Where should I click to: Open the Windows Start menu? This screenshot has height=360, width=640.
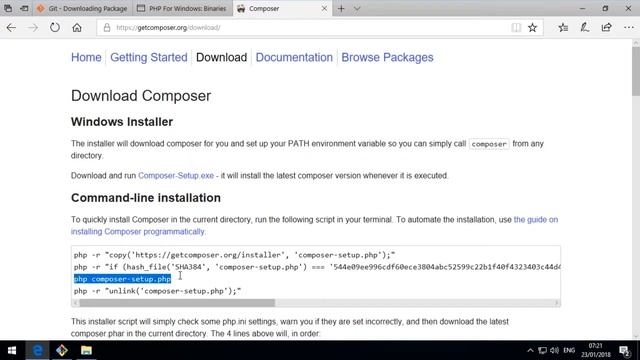pyautogui.click(x=12, y=350)
